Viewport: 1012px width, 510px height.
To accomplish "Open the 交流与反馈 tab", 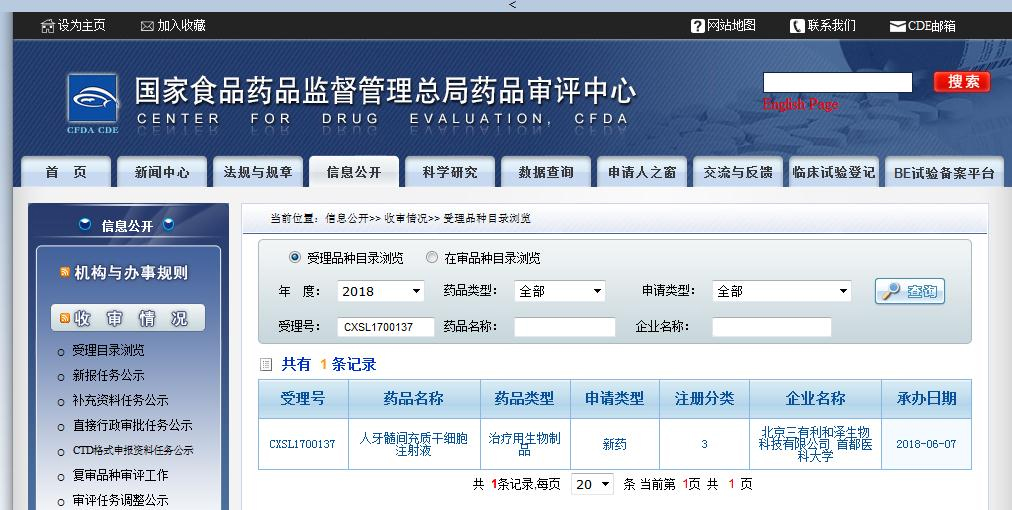I will pos(738,172).
